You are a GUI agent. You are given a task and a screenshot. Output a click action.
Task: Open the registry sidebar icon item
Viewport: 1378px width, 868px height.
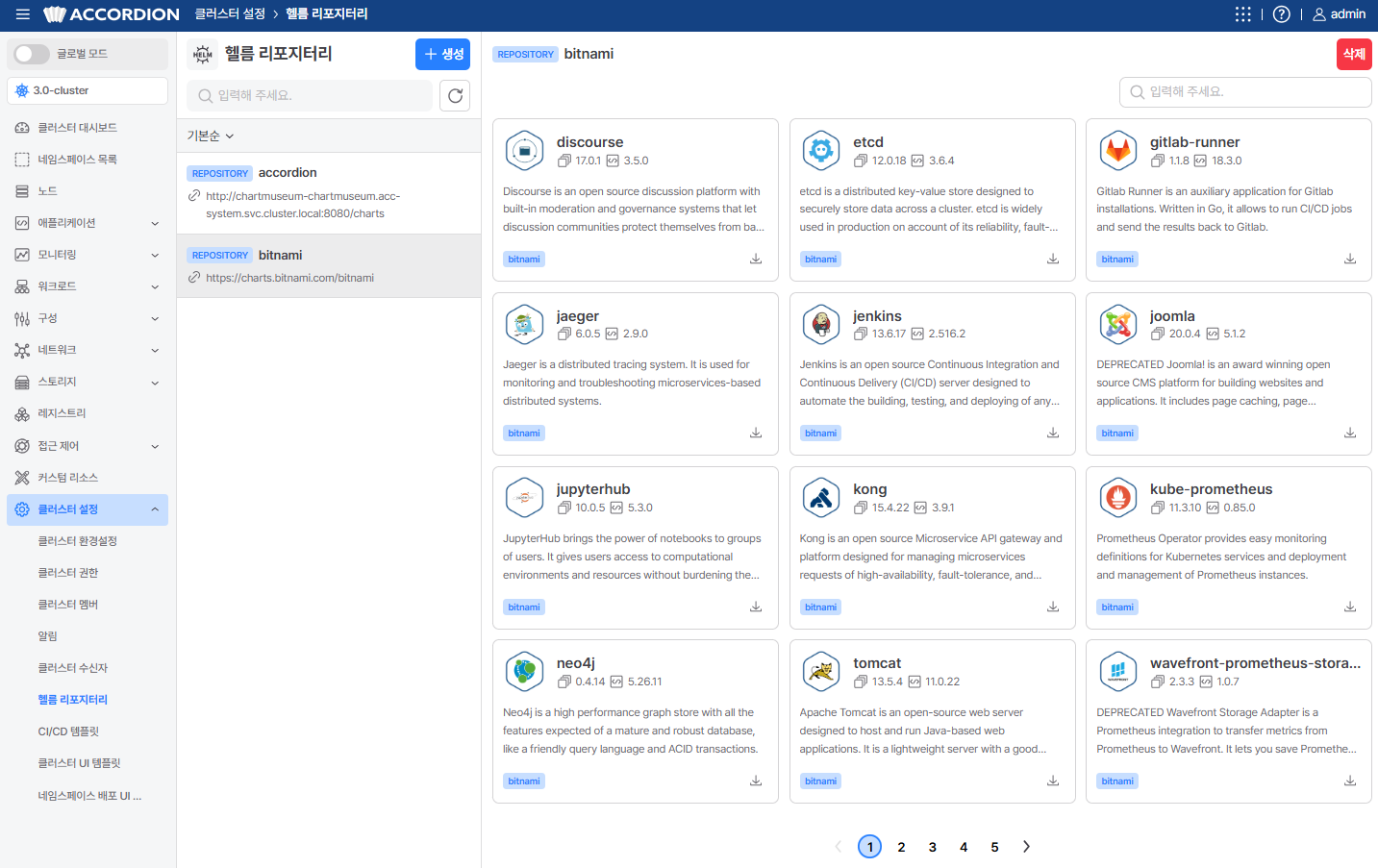(x=22, y=413)
